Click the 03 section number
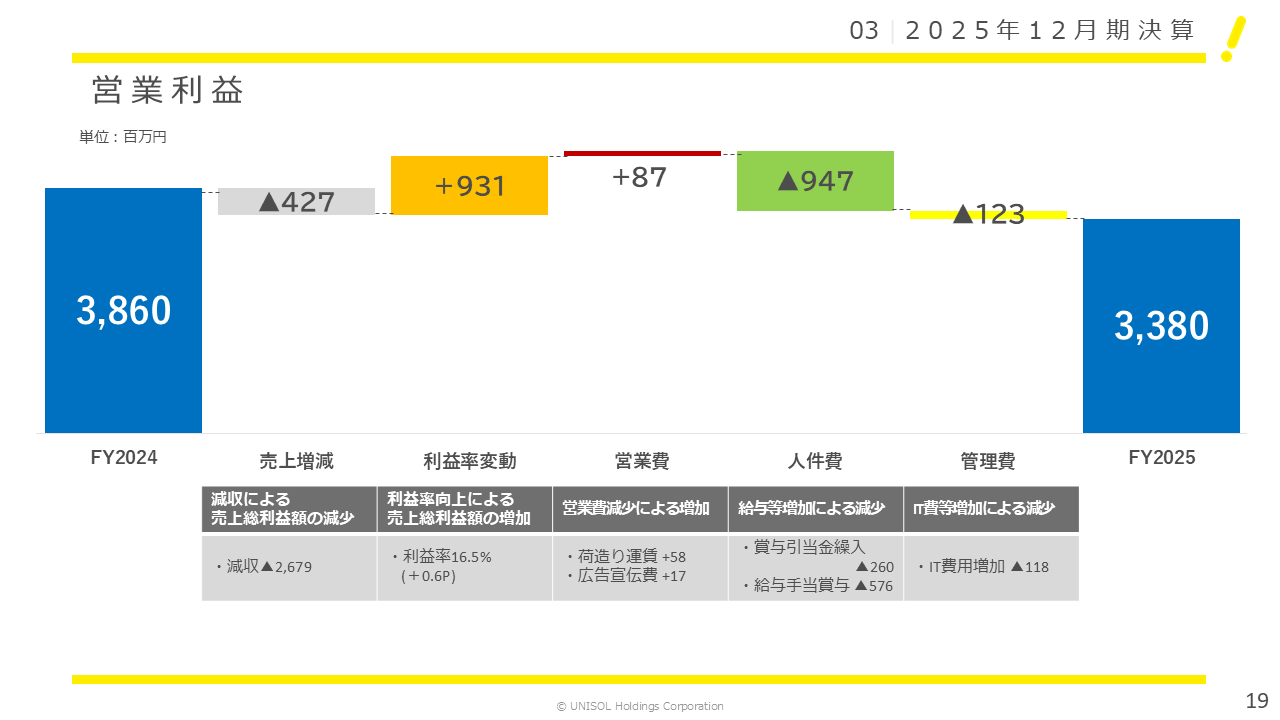This screenshot has width=1280, height=720. pyautogui.click(x=863, y=31)
